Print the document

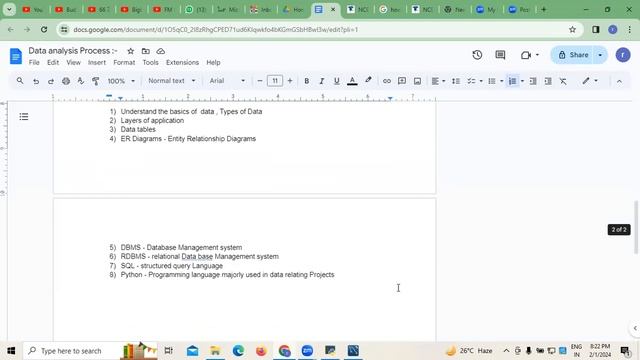coord(66,81)
